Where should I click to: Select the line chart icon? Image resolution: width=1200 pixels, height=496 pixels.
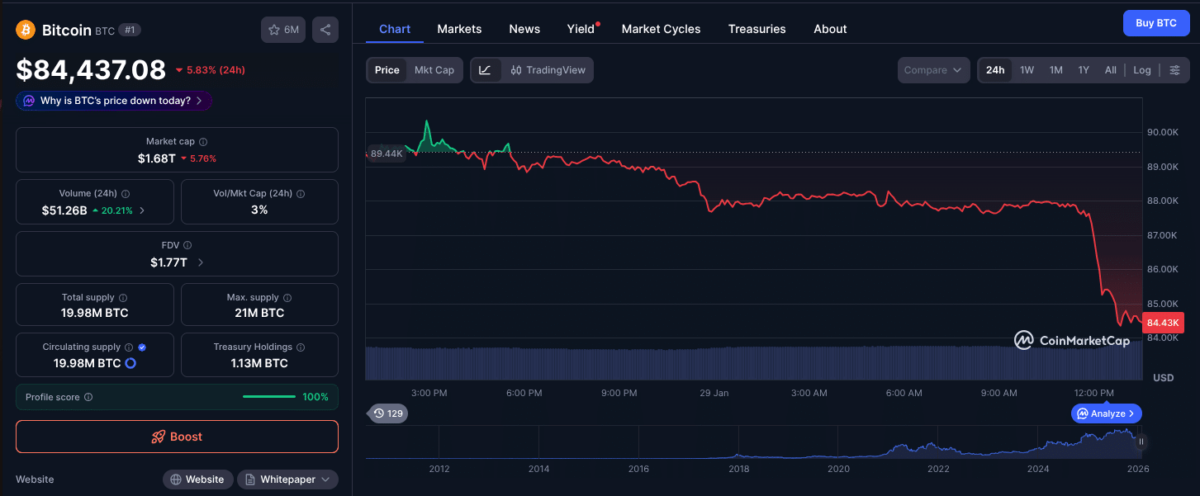pos(485,70)
